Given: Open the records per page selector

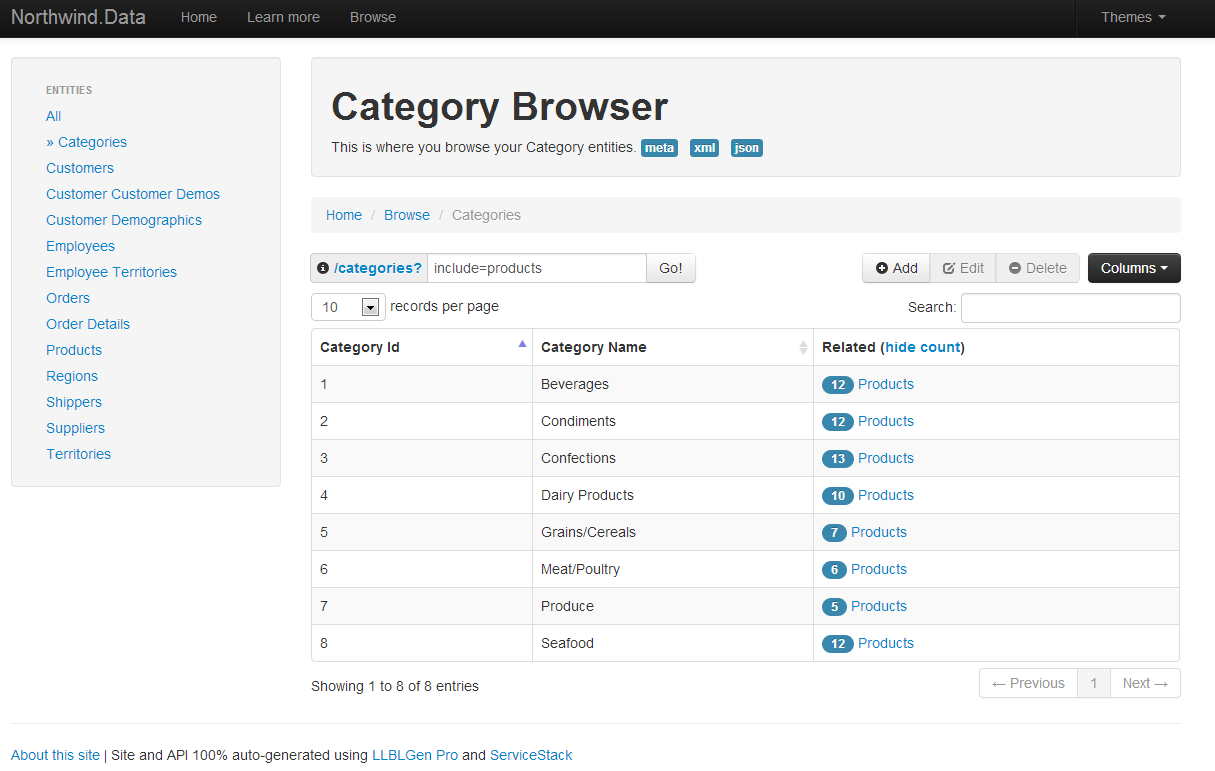Looking at the screenshot, I should [348, 307].
